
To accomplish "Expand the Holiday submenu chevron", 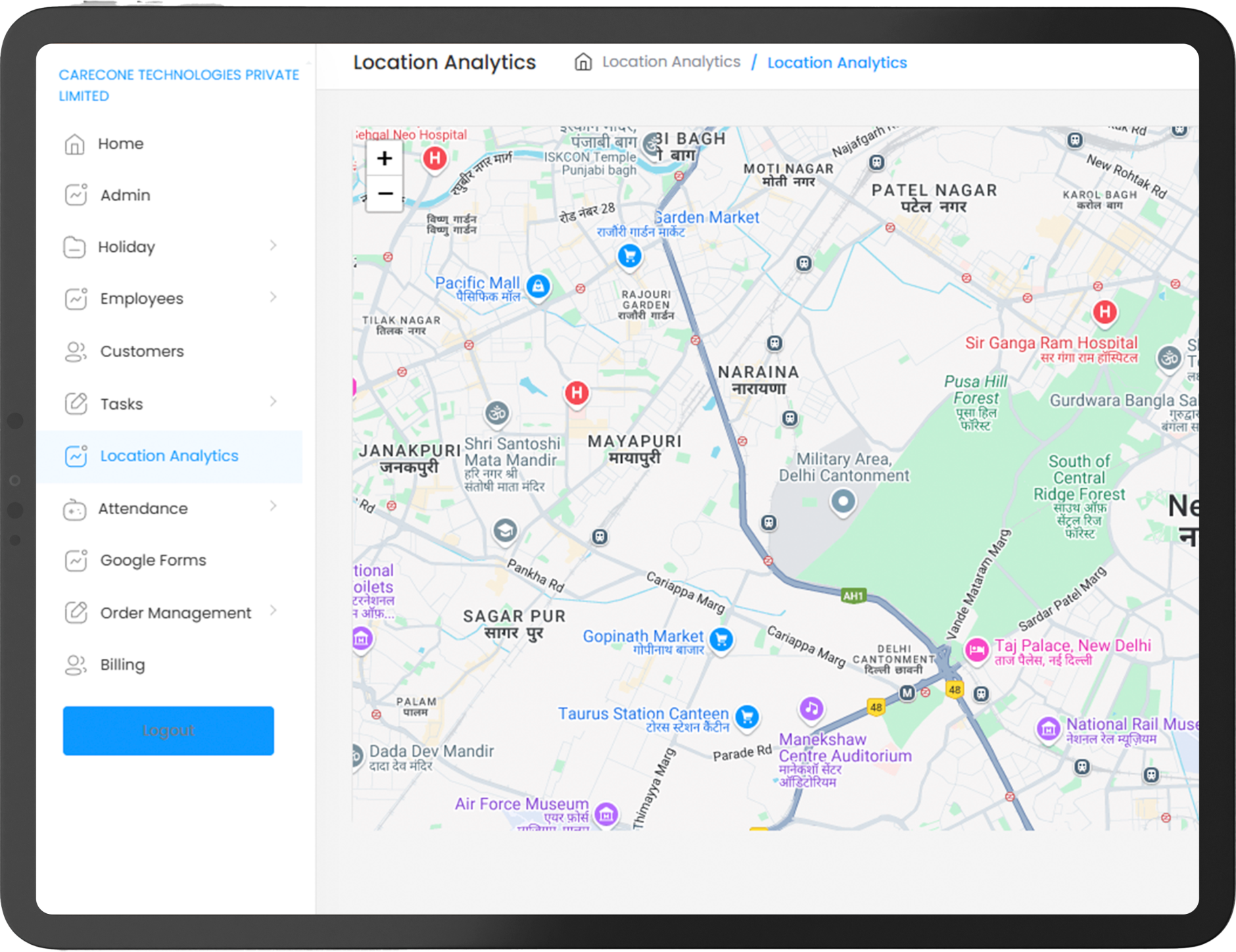I will pyautogui.click(x=273, y=246).
